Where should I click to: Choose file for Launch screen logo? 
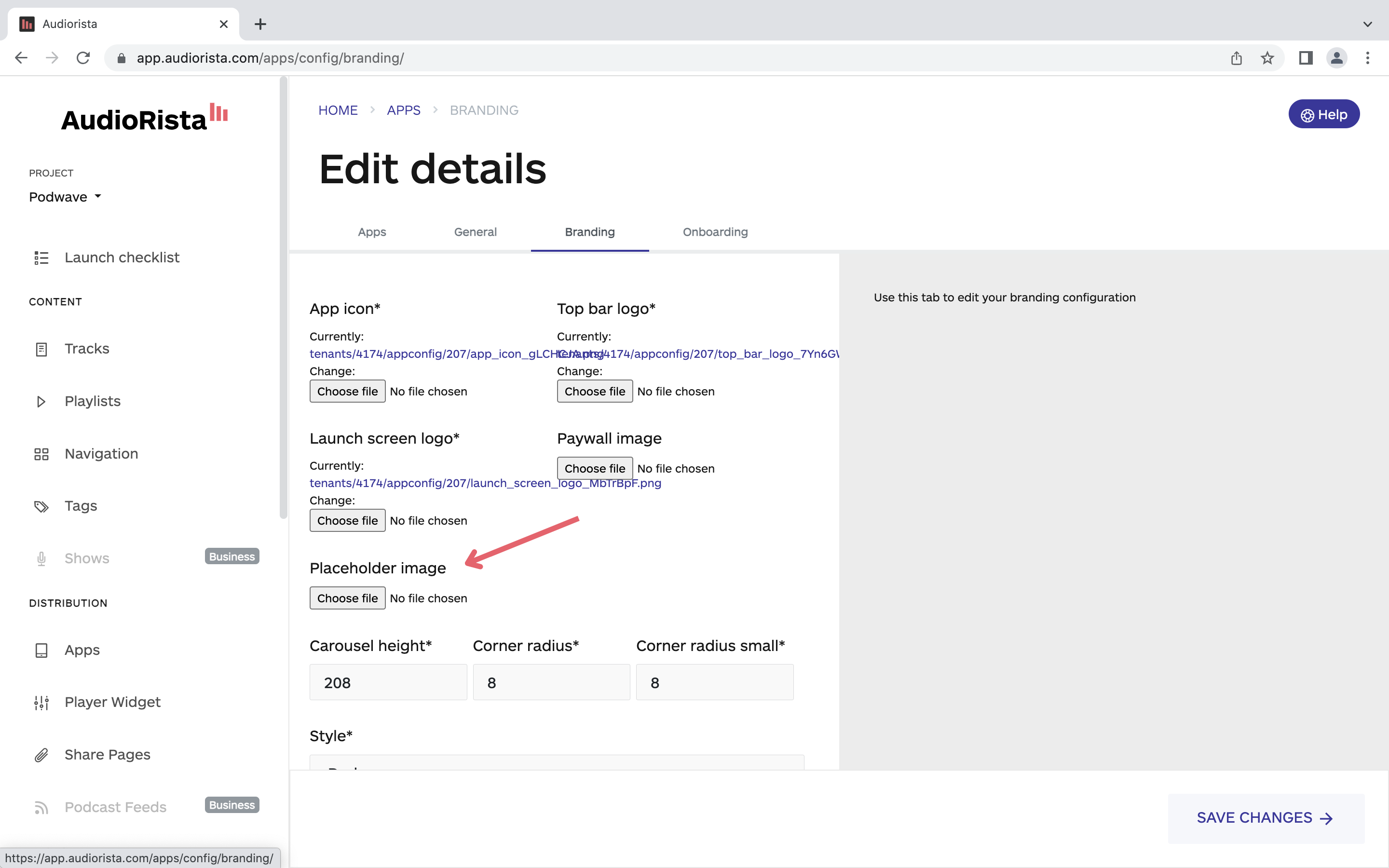pos(347,521)
